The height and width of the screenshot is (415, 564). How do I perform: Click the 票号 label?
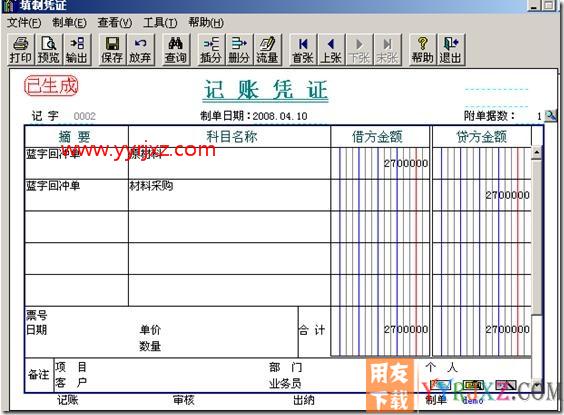(x=36, y=316)
